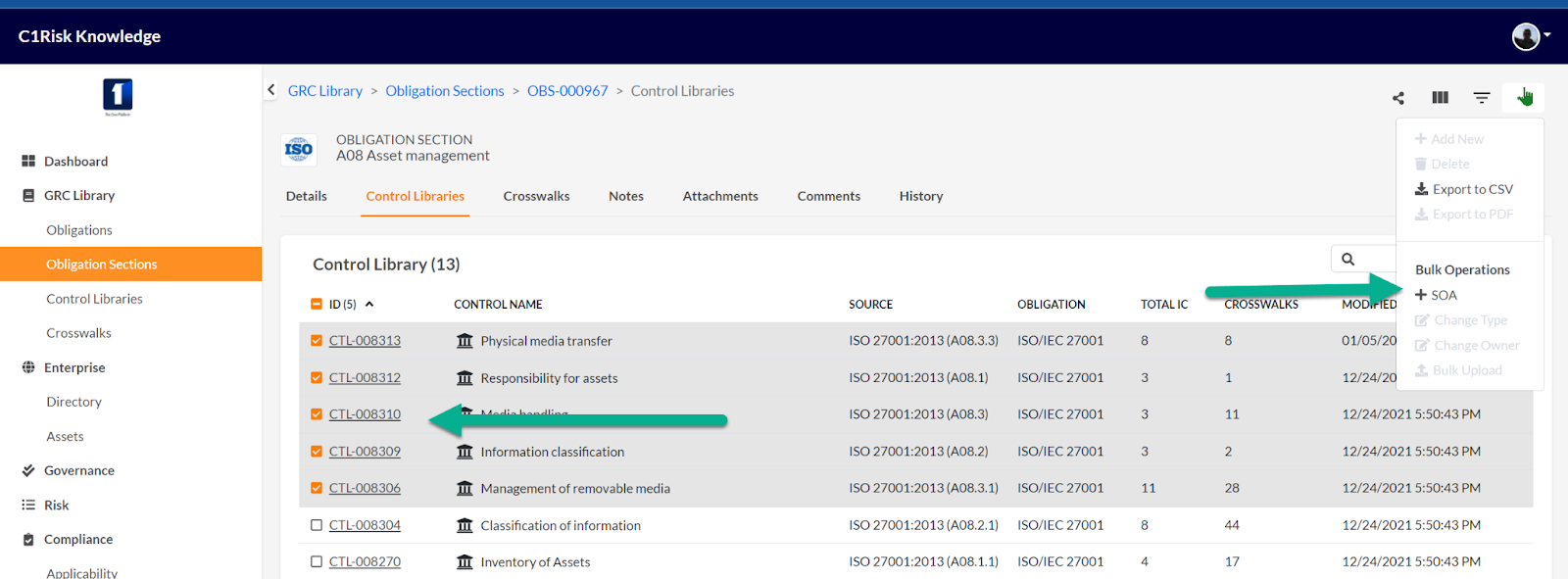Uncheck the CTL-008306 row checkbox
Screen dimensions: 1568x579
[317, 488]
